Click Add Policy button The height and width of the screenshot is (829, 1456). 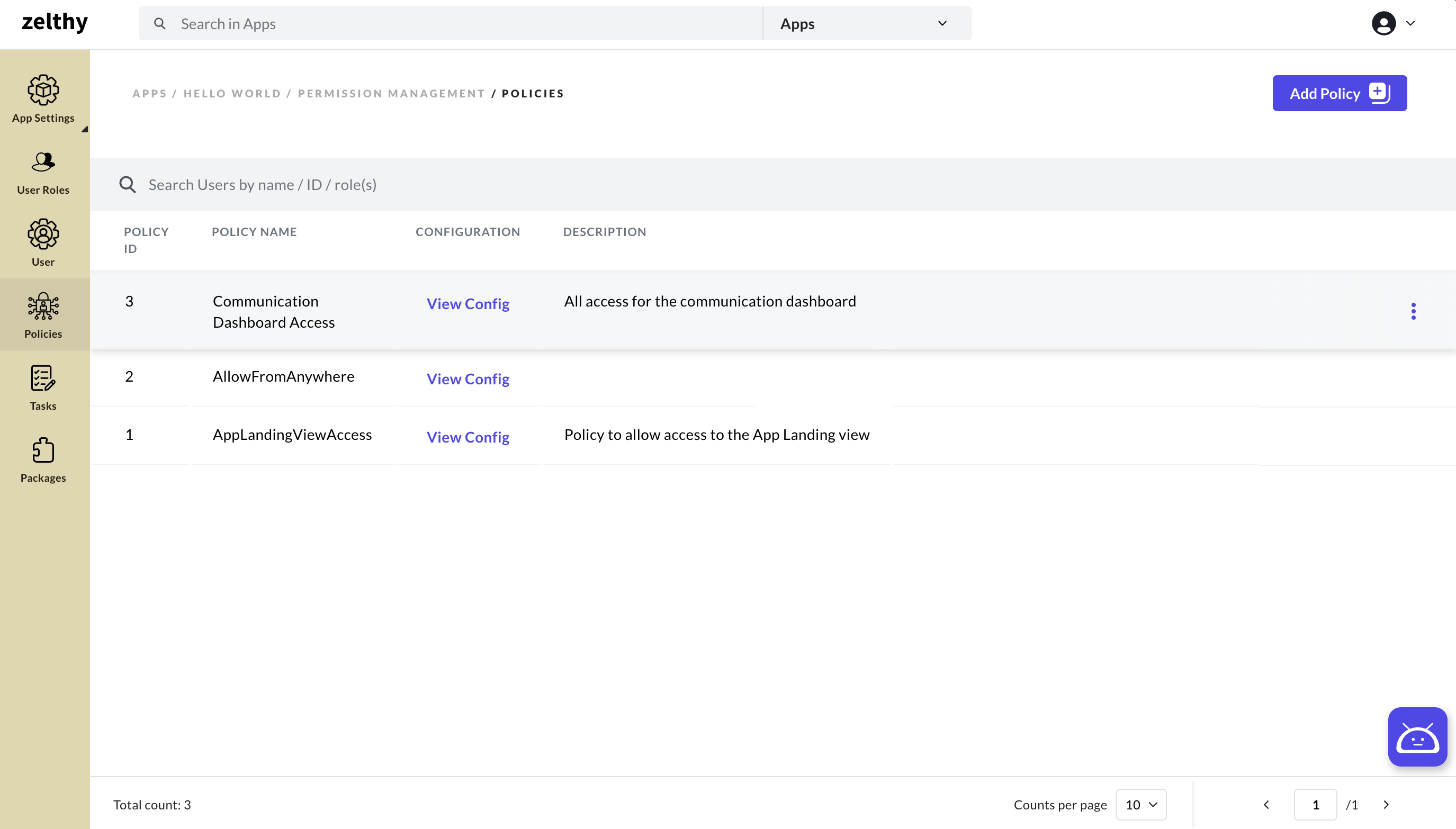(1340, 93)
